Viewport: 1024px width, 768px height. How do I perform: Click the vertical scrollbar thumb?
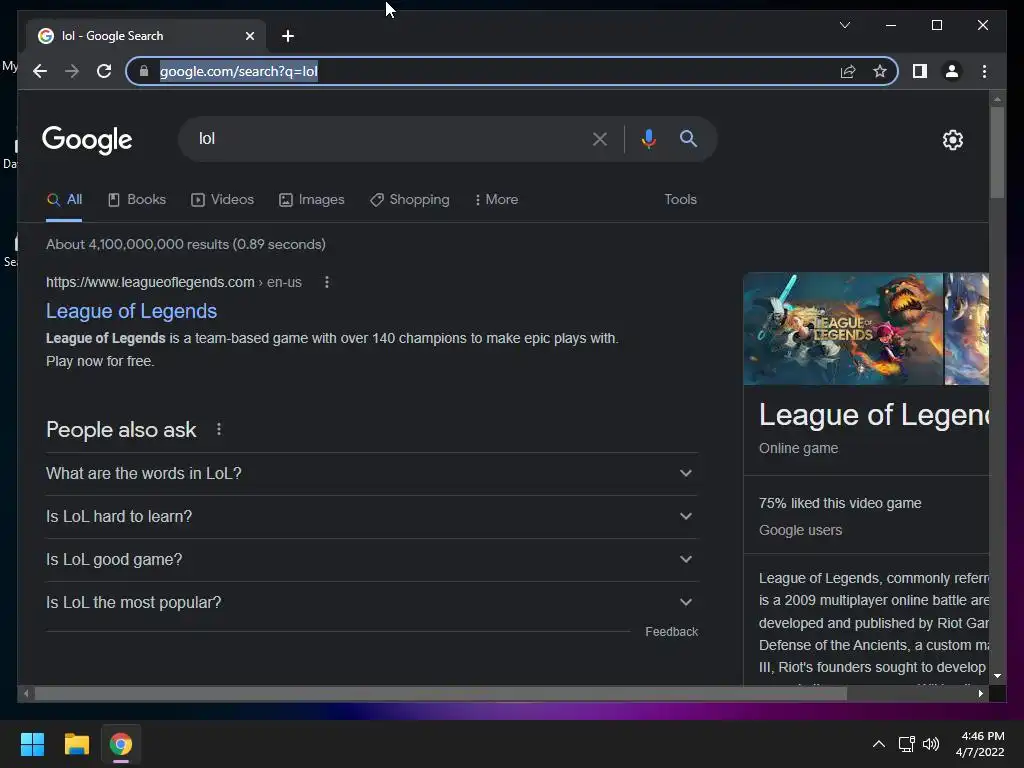point(997,152)
